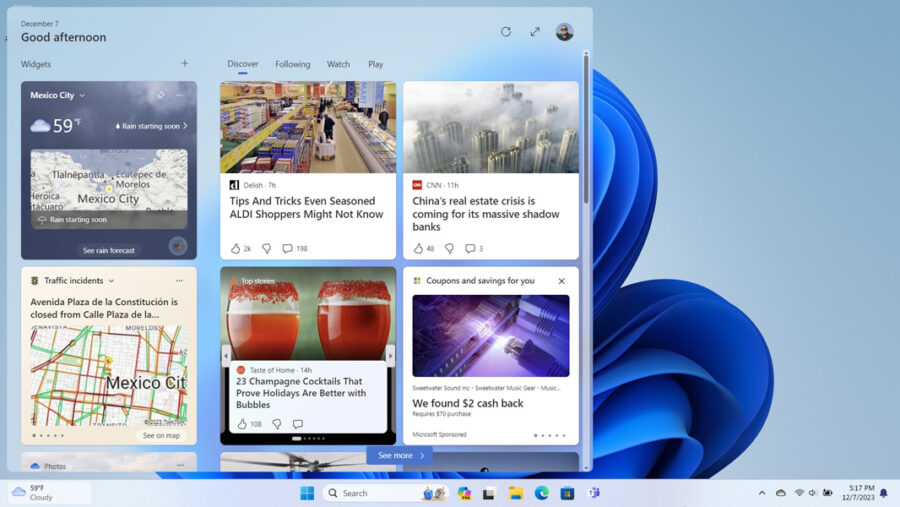This screenshot has height=507, width=900.
Task: Open the Windows Start menu
Action: [307, 493]
